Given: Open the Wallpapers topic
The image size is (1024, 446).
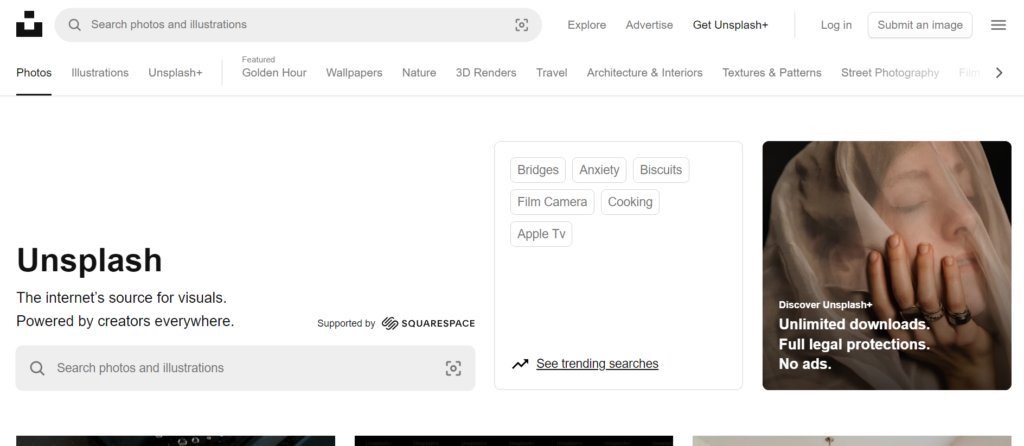Looking at the screenshot, I should (x=354, y=73).
